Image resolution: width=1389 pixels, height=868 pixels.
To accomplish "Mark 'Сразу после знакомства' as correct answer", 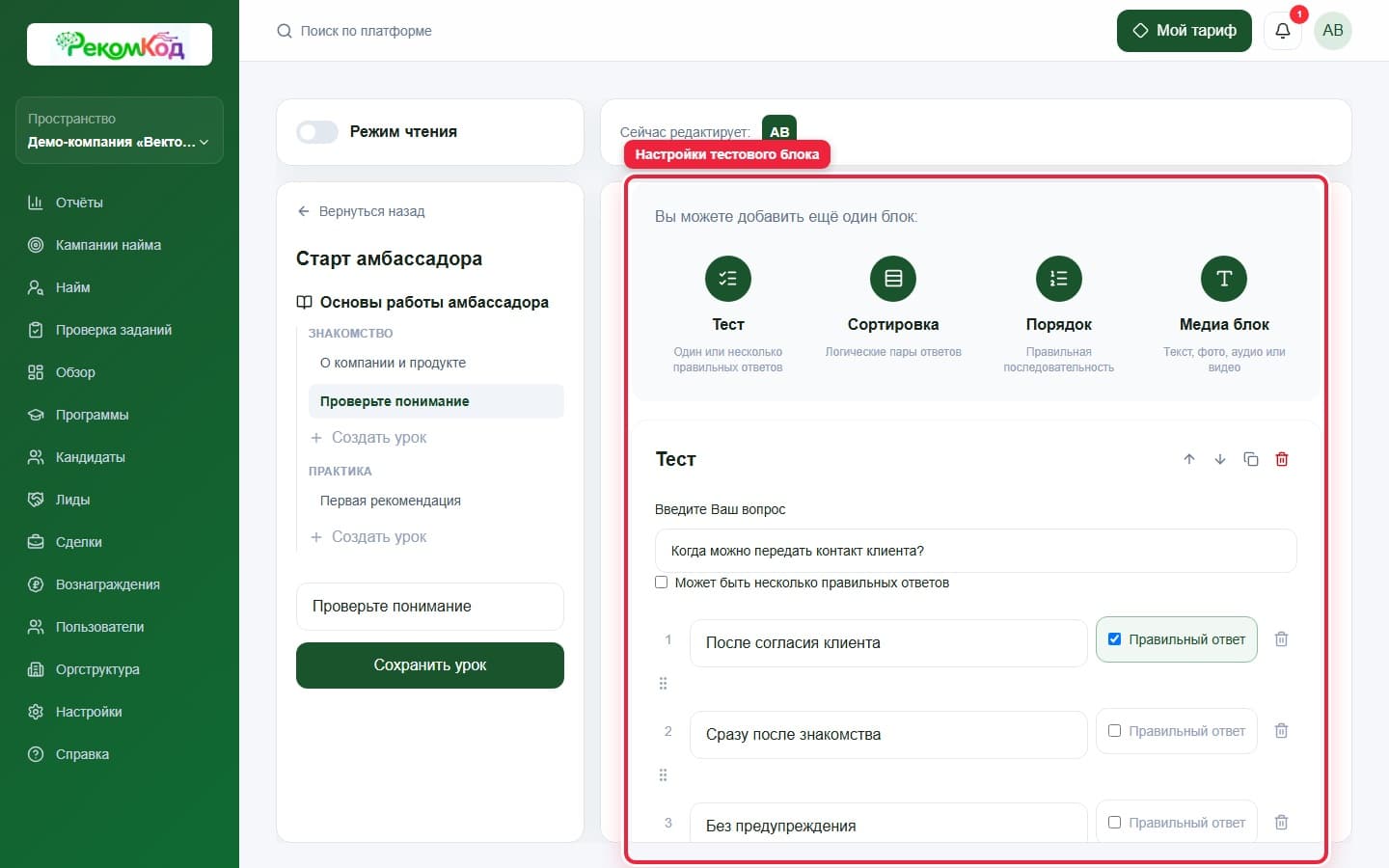I will pyautogui.click(x=1115, y=731).
